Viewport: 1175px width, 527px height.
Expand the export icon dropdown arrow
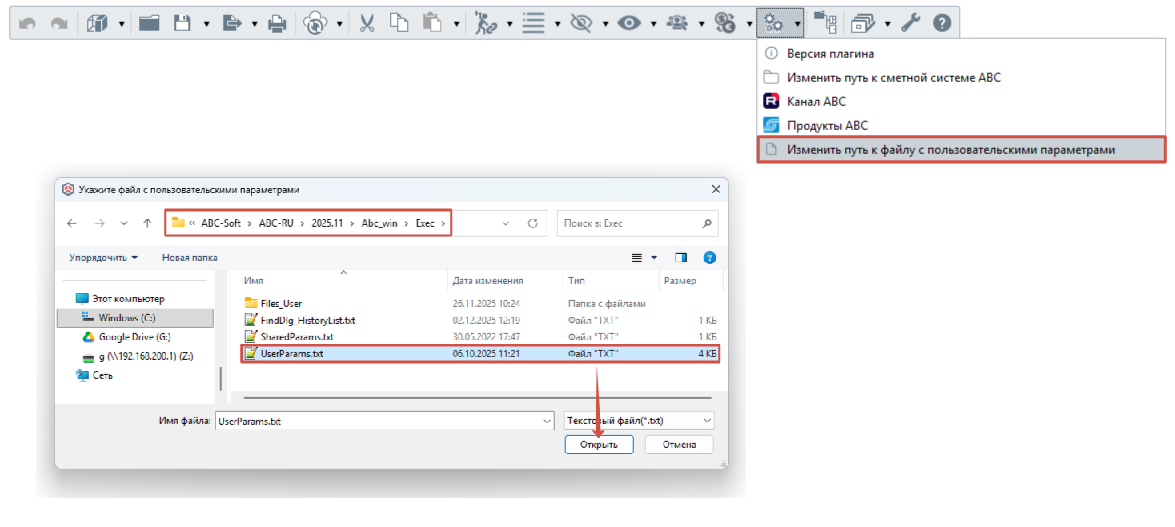pos(255,25)
